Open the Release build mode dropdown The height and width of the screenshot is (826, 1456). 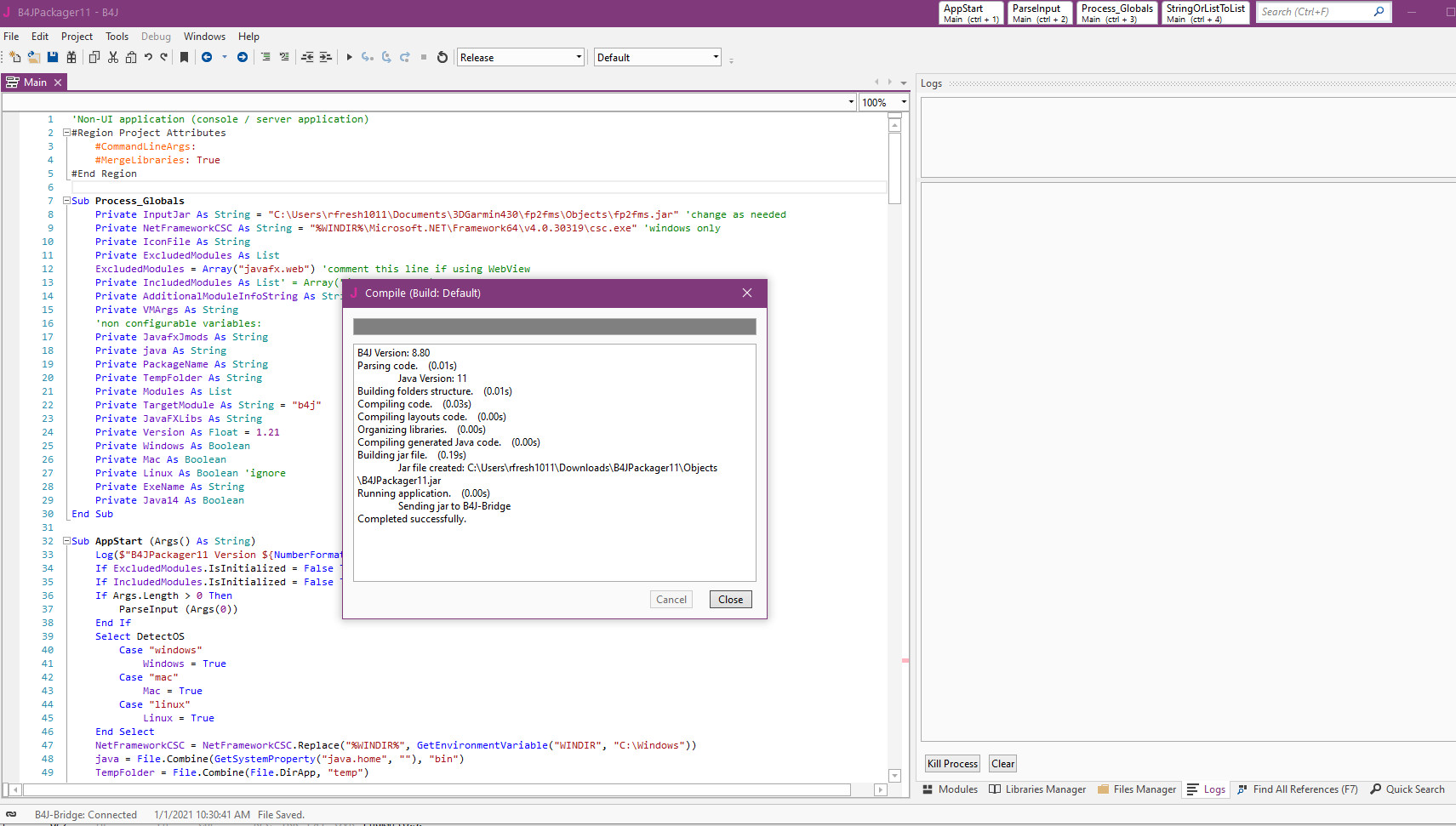(x=579, y=57)
